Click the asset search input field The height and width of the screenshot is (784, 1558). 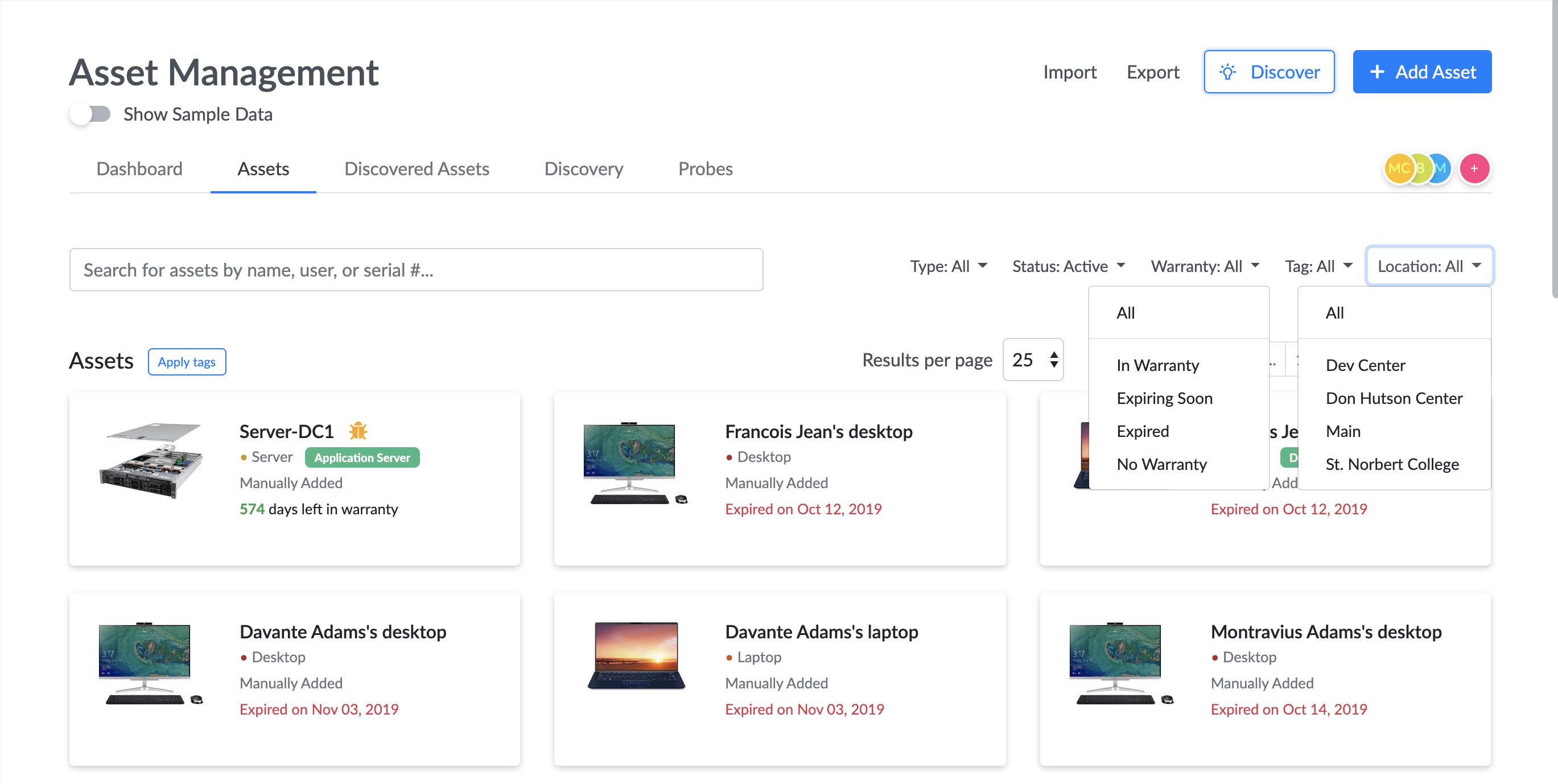click(416, 270)
